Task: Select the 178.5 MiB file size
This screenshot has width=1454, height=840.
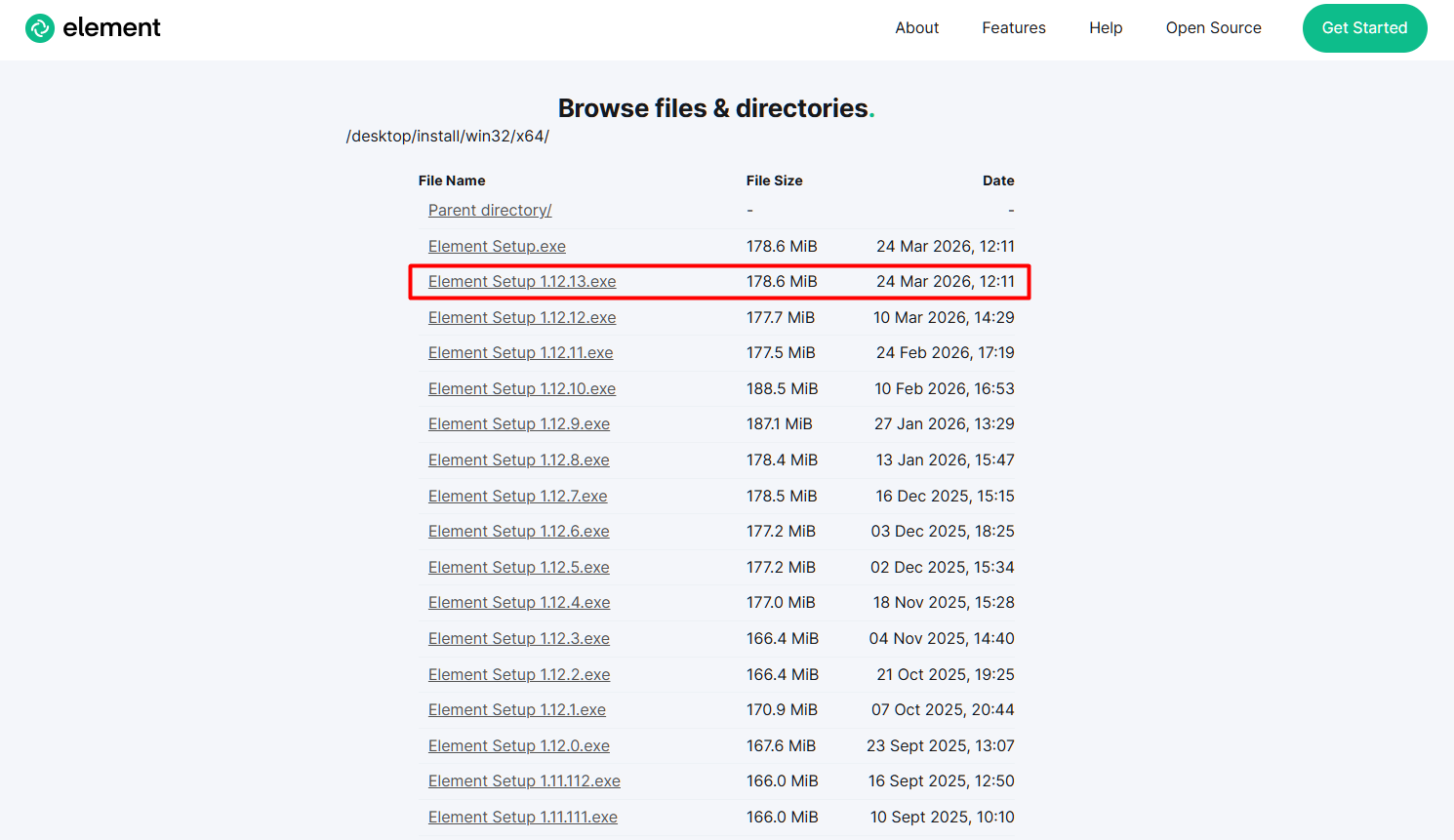Action: pos(782,497)
